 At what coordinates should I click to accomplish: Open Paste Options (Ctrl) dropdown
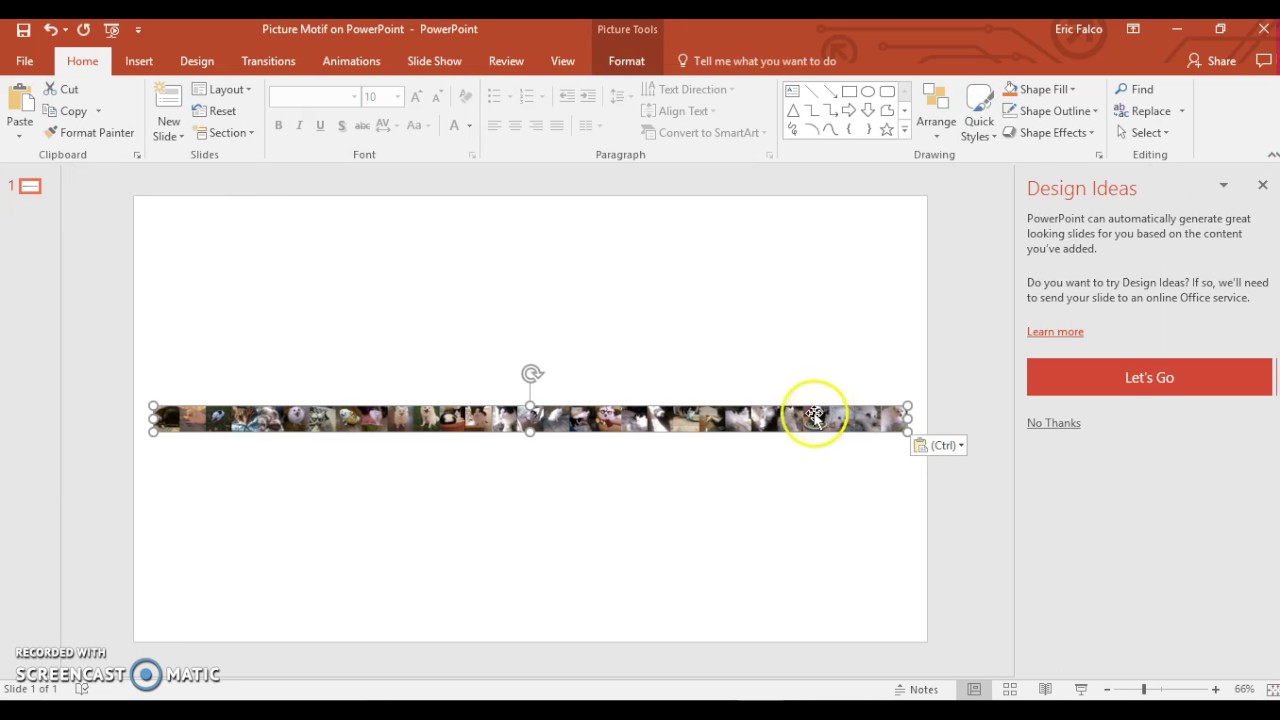point(939,445)
